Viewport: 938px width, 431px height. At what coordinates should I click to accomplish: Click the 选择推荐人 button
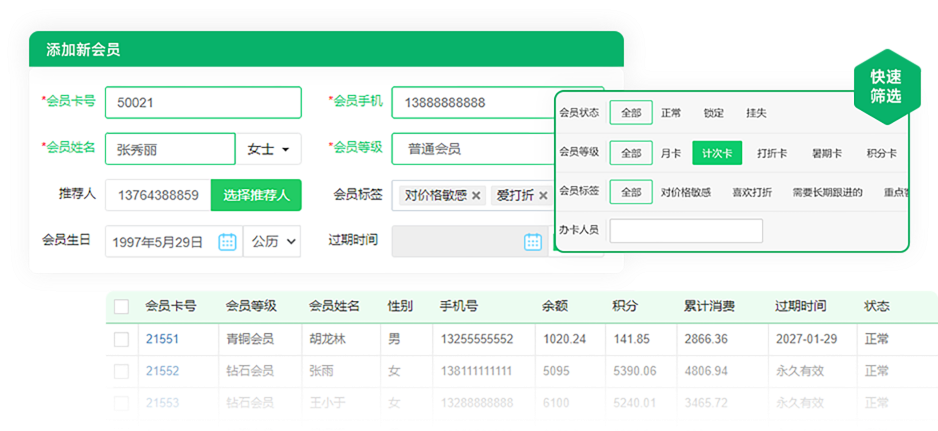[x=256, y=195]
